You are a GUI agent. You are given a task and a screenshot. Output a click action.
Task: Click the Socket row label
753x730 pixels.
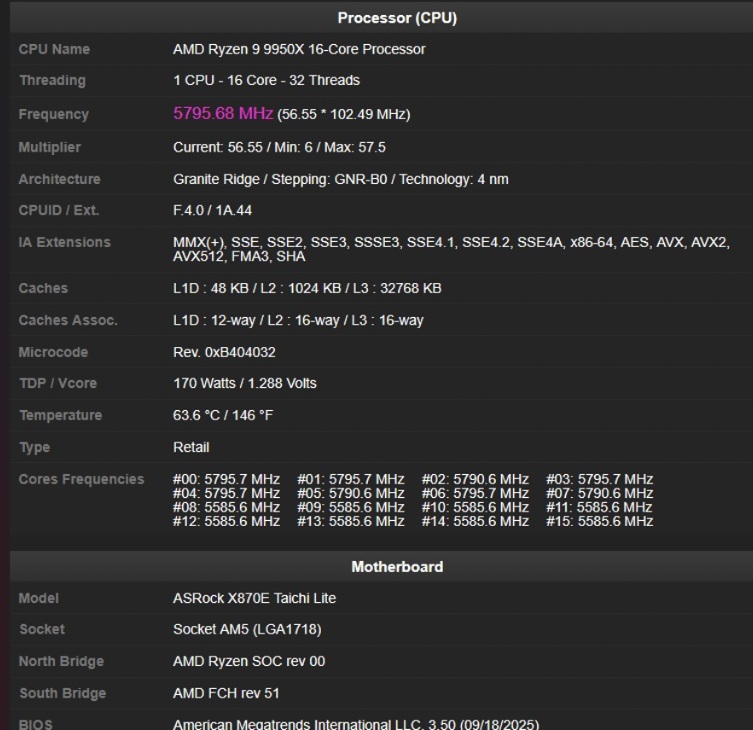point(42,630)
